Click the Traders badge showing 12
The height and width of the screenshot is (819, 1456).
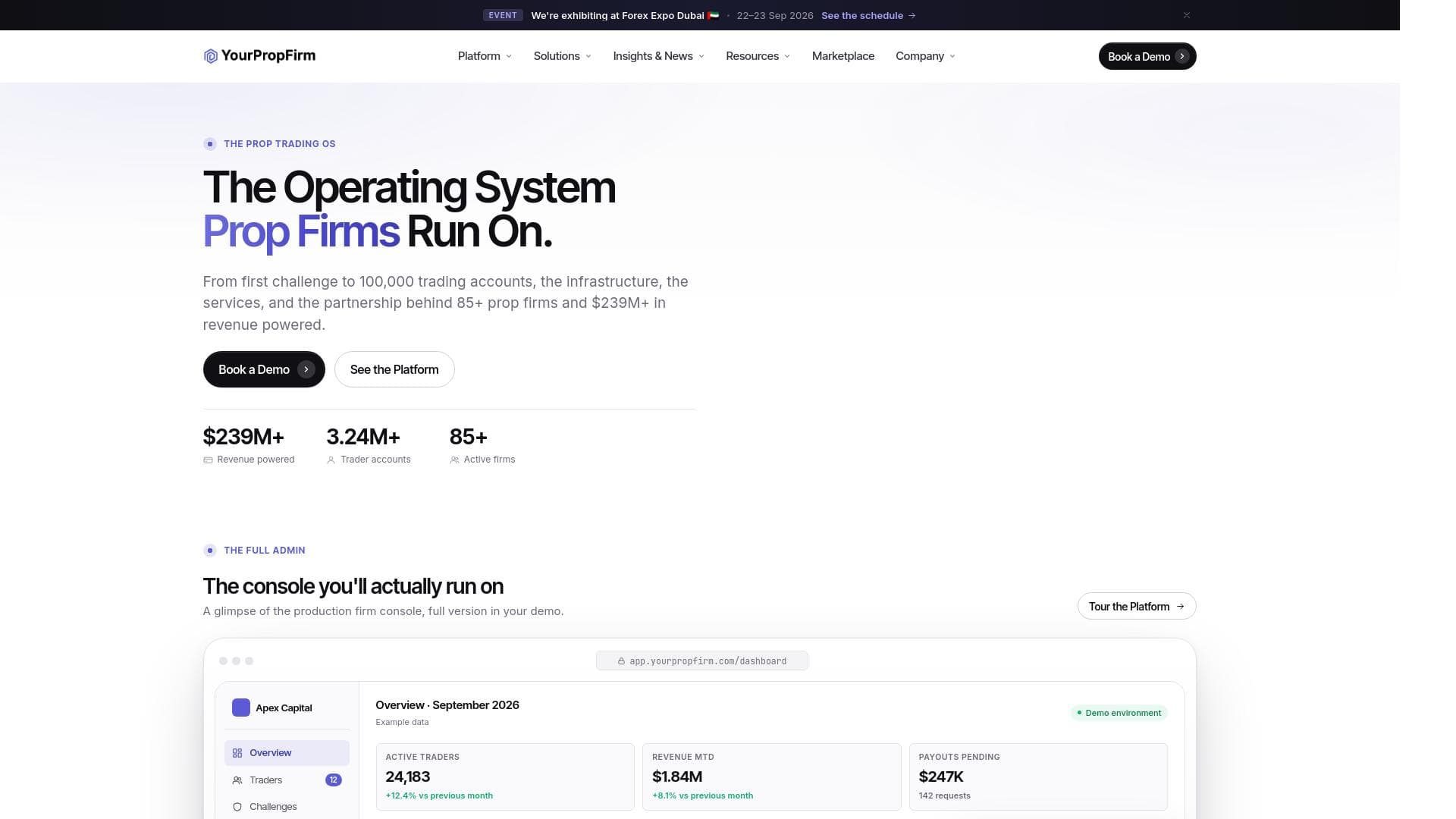[334, 780]
